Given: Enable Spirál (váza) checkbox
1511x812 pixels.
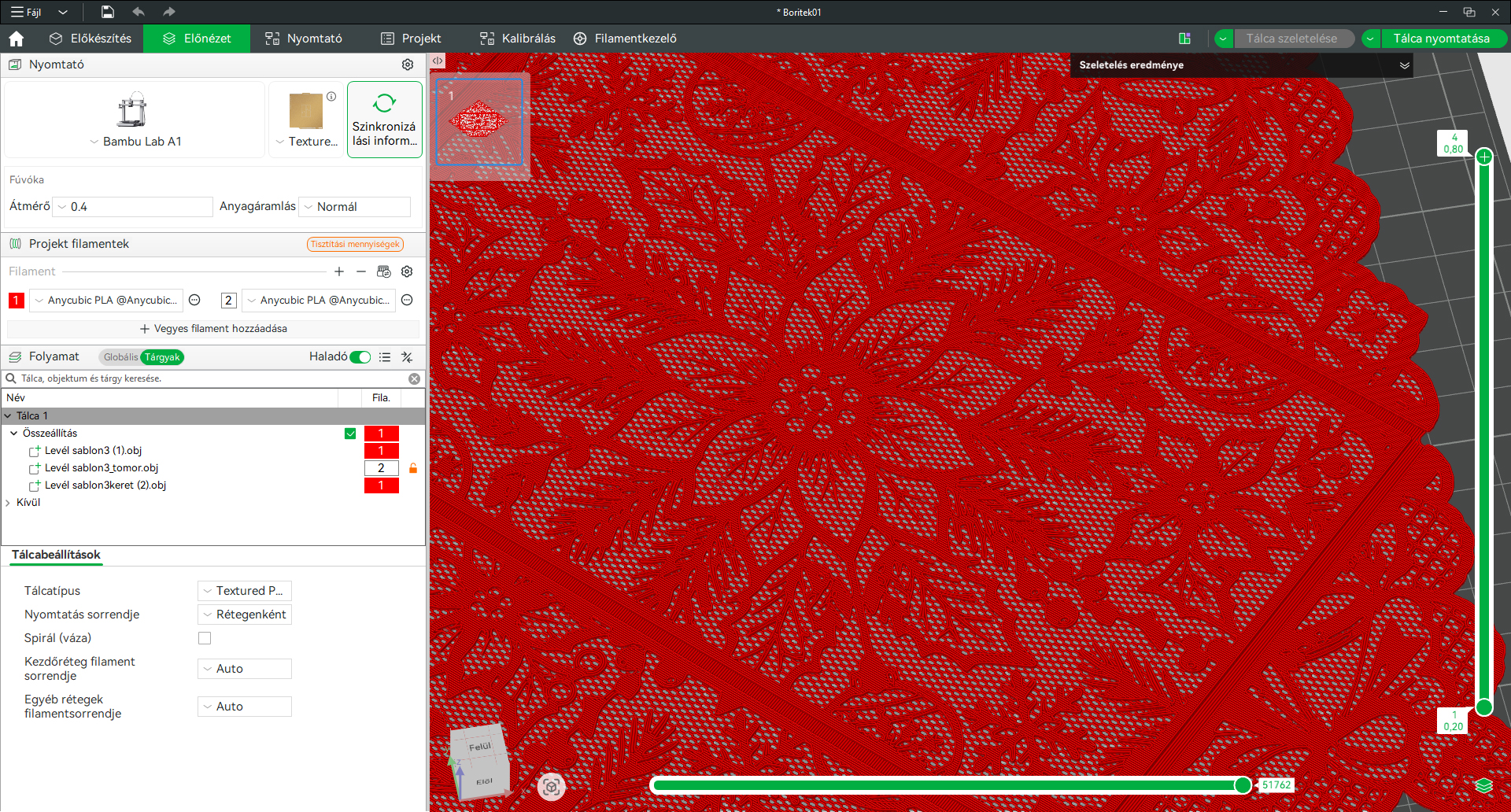Looking at the screenshot, I should pos(205,638).
